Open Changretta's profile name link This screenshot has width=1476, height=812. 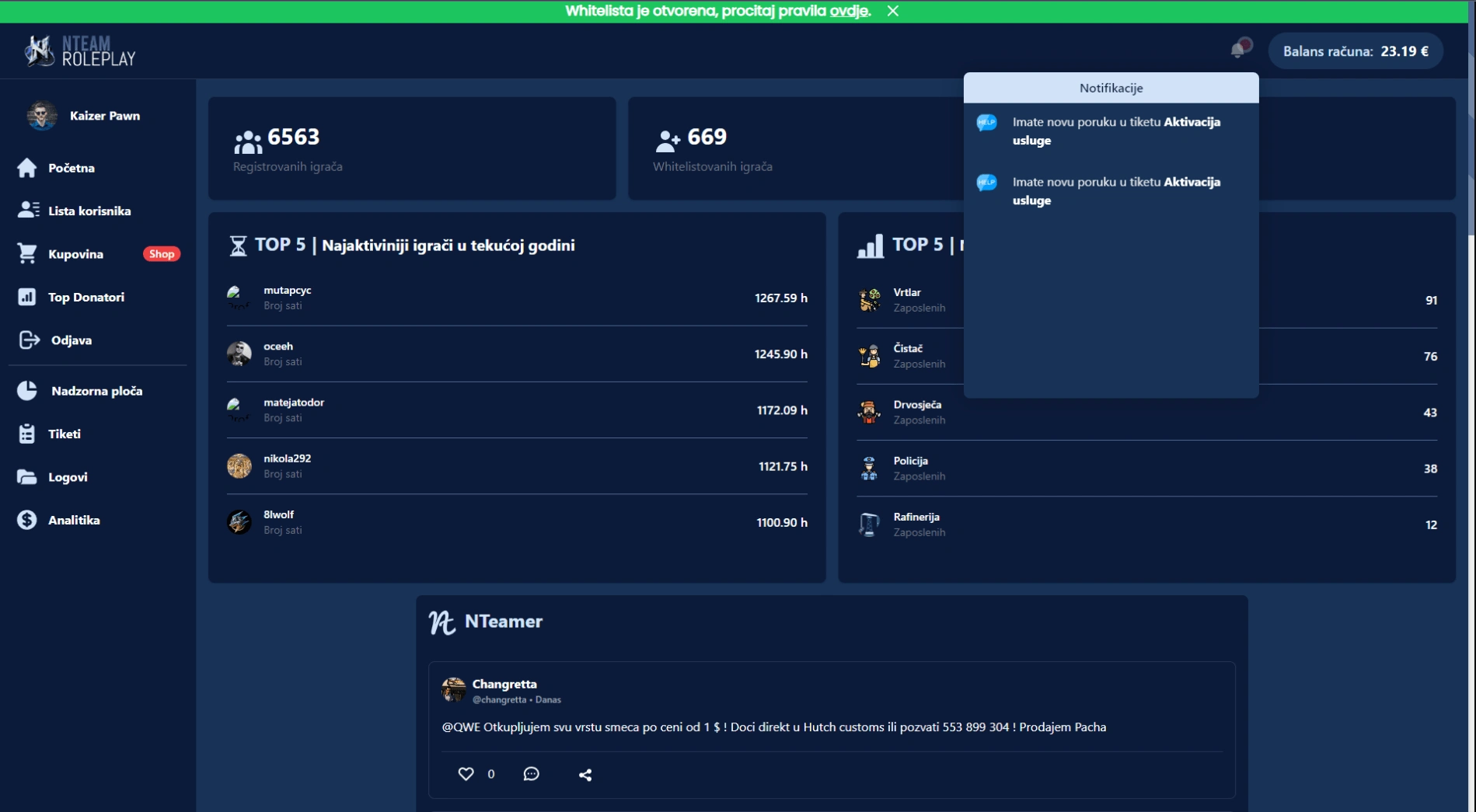coord(504,684)
